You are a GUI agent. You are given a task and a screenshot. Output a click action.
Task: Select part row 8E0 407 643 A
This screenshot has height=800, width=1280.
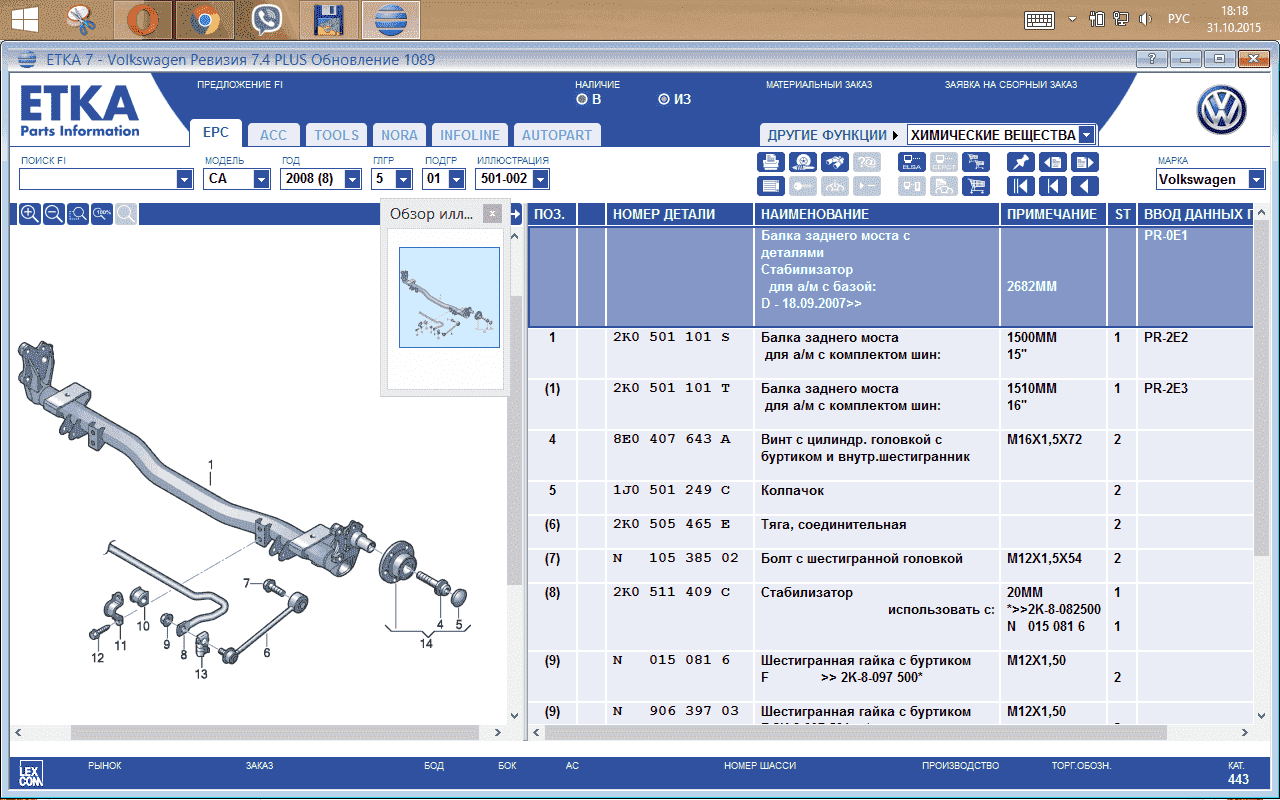(890, 456)
